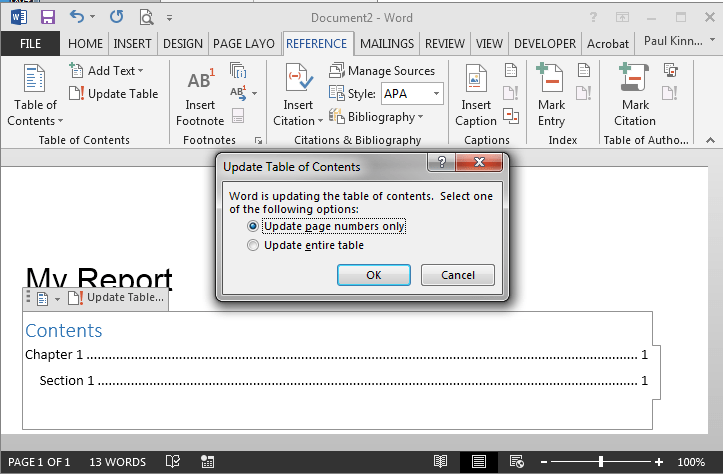Click Update Table of Authorities icon
723x474 pixels.
point(670,93)
